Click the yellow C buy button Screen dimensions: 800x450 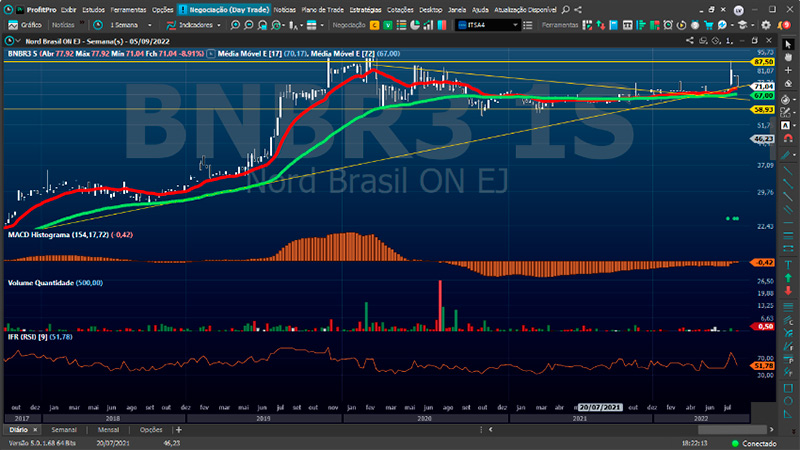(374, 25)
